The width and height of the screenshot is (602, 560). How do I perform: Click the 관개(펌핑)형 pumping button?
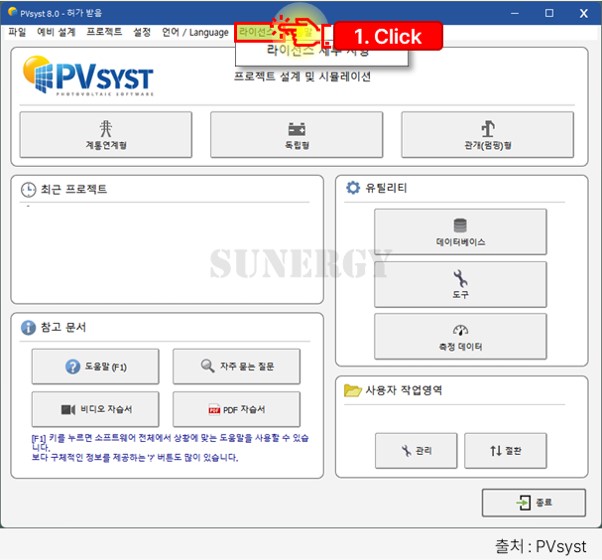(x=488, y=134)
